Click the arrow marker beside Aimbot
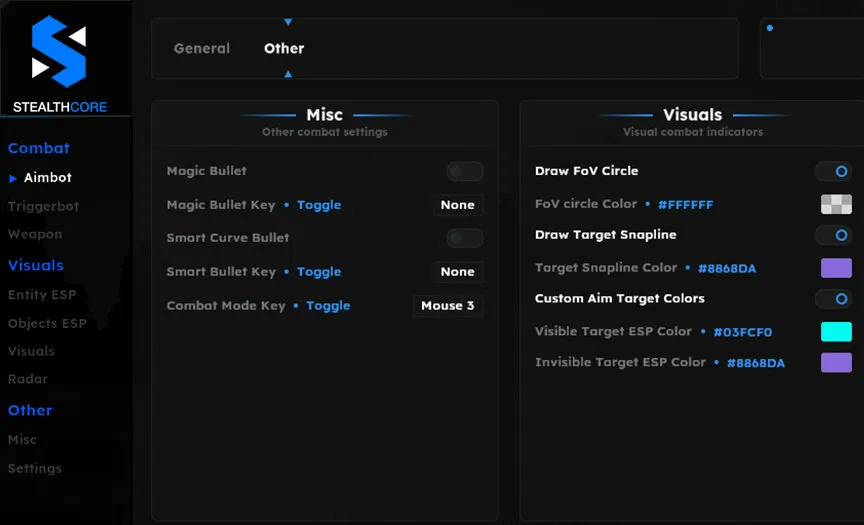The width and height of the screenshot is (864, 525). coord(13,178)
